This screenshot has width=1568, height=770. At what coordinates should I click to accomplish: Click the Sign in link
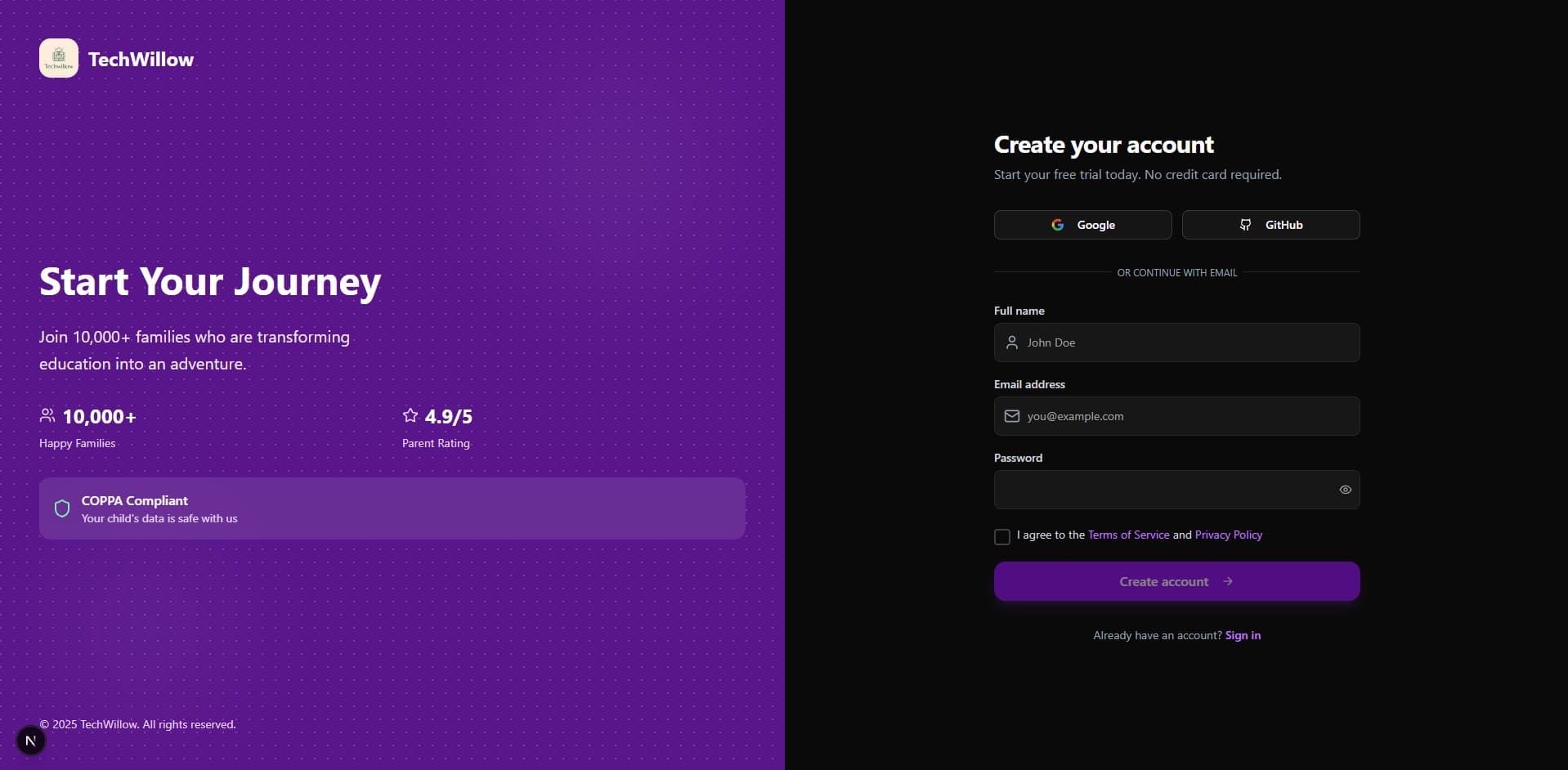1243,635
